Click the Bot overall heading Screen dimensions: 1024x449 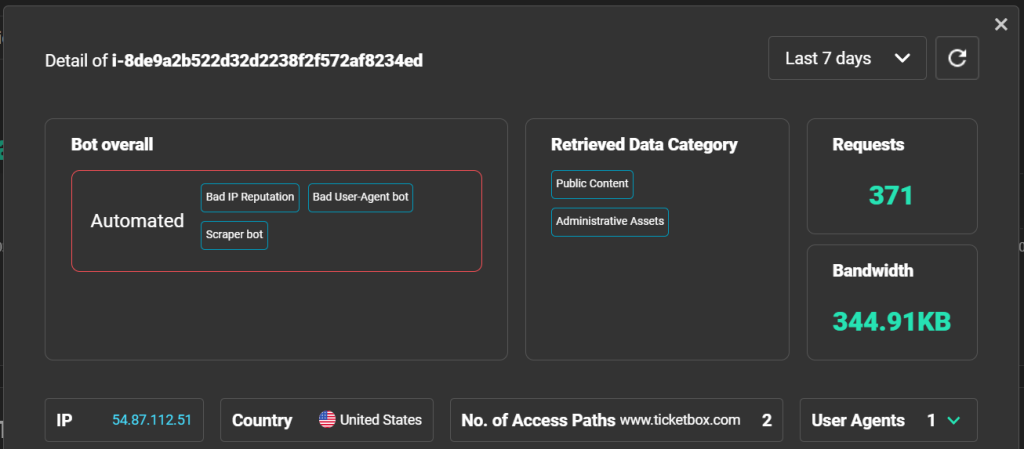click(112, 144)
